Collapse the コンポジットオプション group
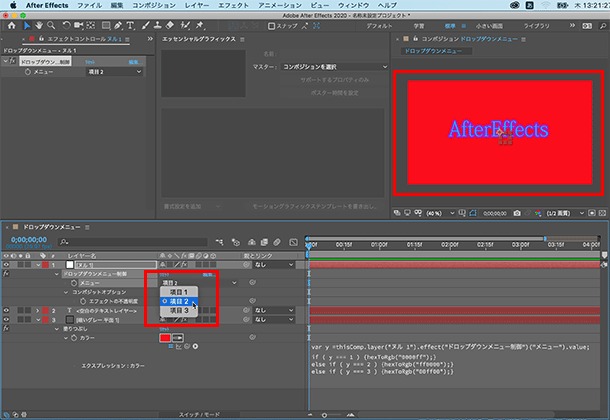 click(x=66, y=292)
